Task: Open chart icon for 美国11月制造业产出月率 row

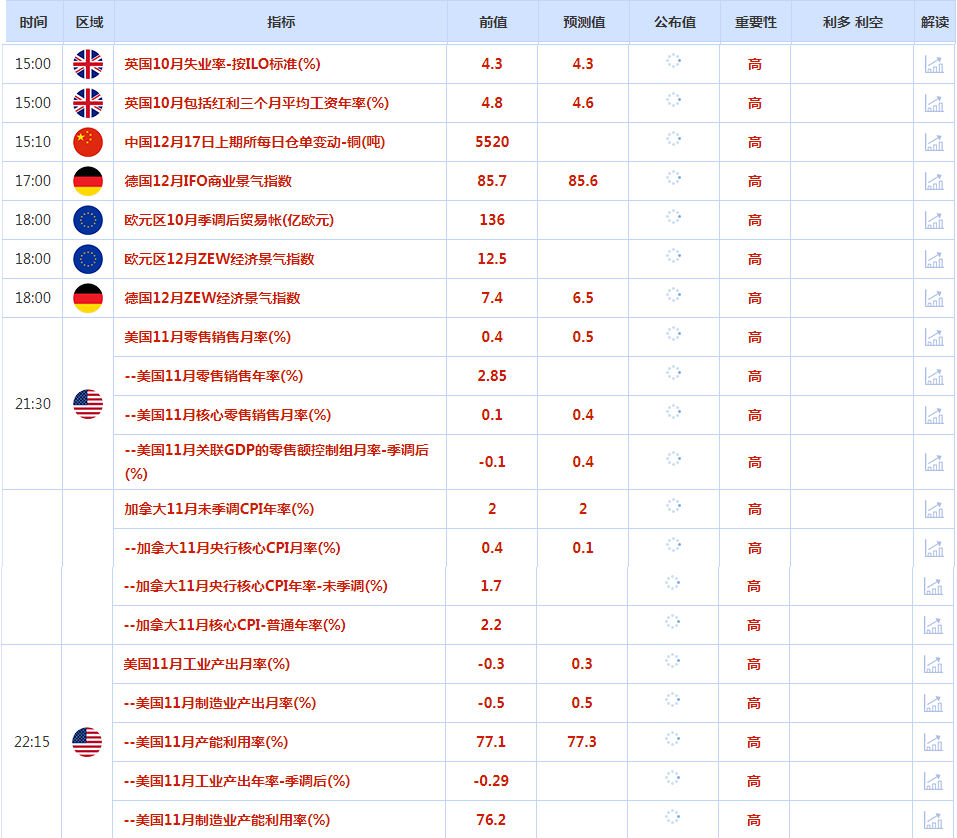Action: click(x=933, y=704)
